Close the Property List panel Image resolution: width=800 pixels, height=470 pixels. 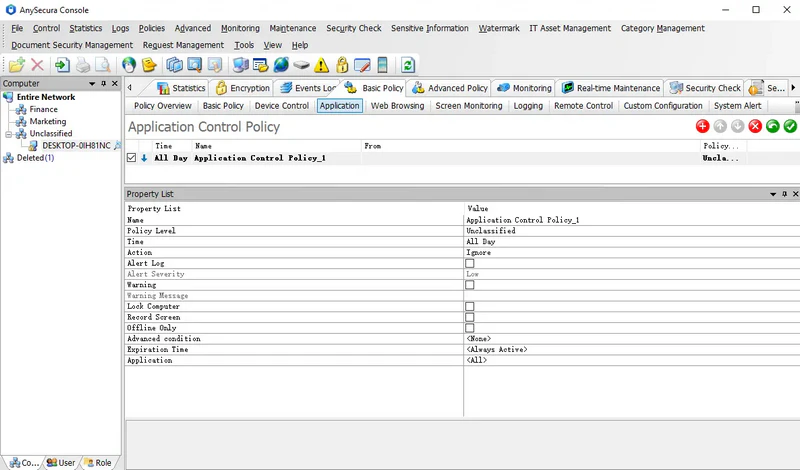[795, 194]
